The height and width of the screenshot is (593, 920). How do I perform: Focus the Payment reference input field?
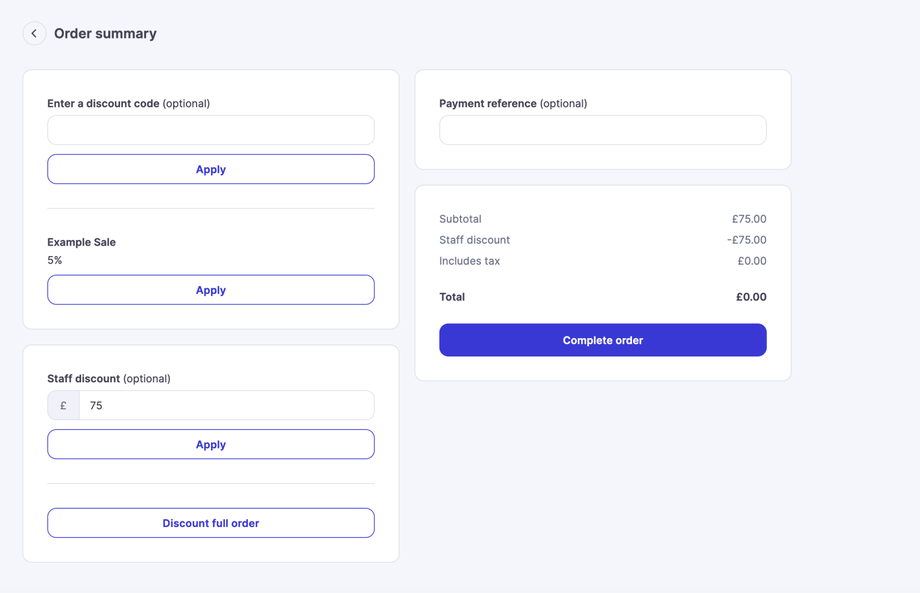coord(603,130)
